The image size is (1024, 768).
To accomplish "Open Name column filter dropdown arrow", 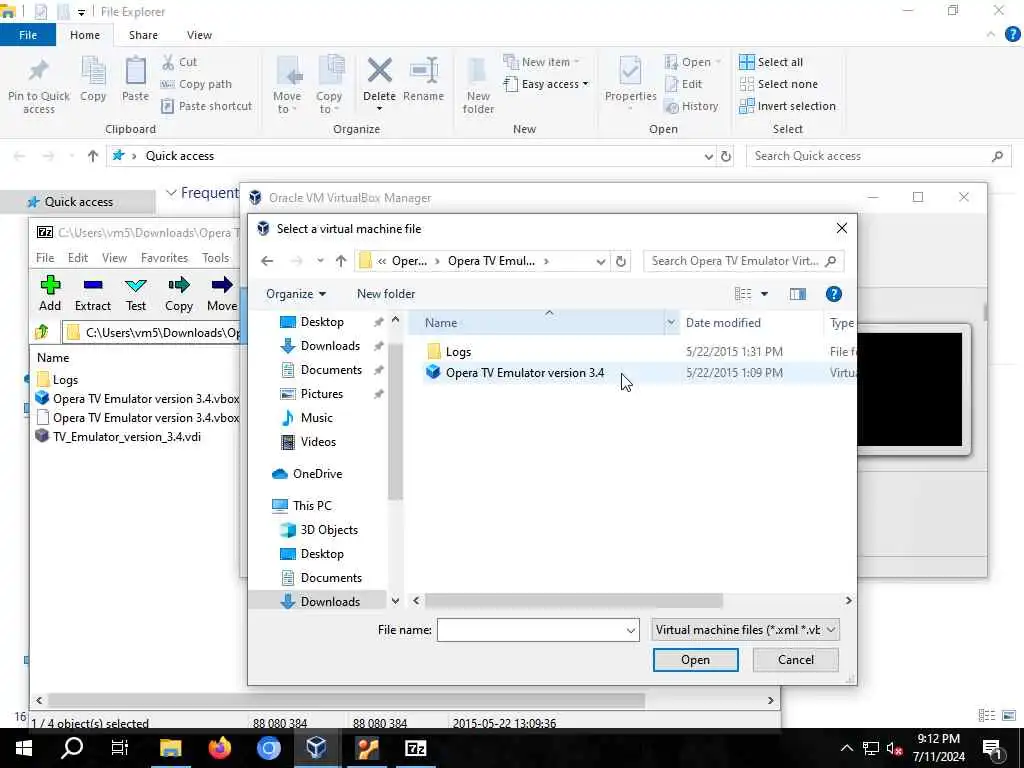I will click(x=671, y=323).
